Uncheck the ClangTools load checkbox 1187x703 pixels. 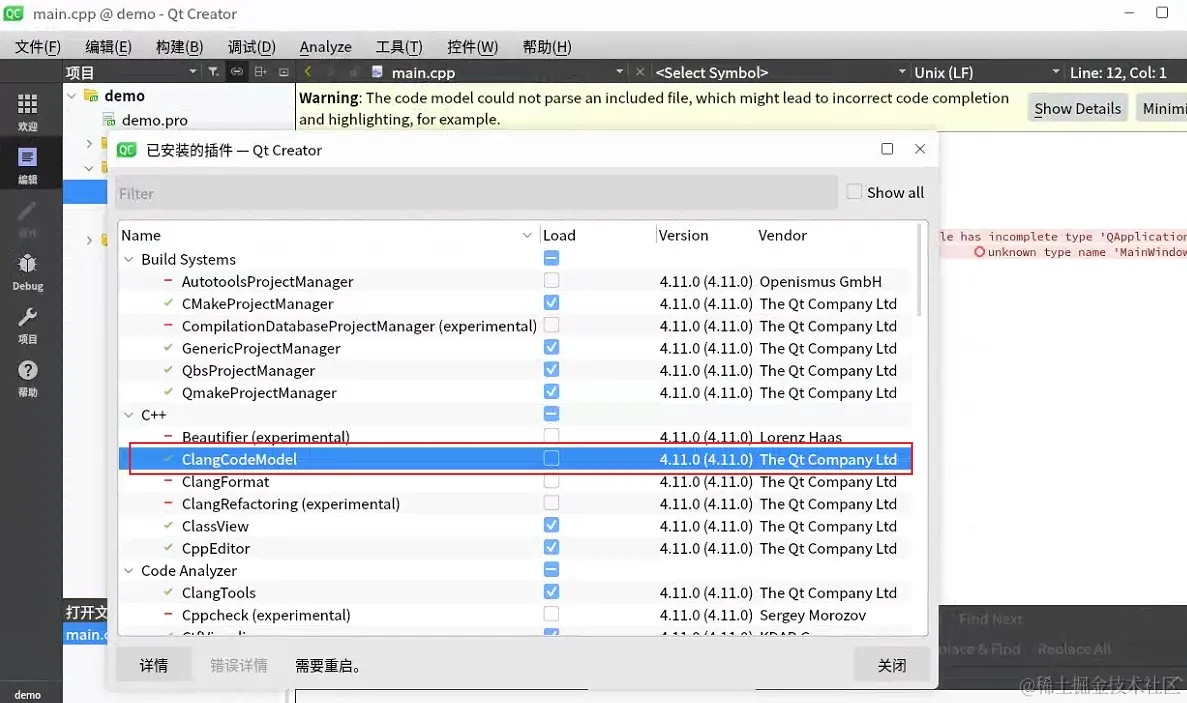click(551, 592)
